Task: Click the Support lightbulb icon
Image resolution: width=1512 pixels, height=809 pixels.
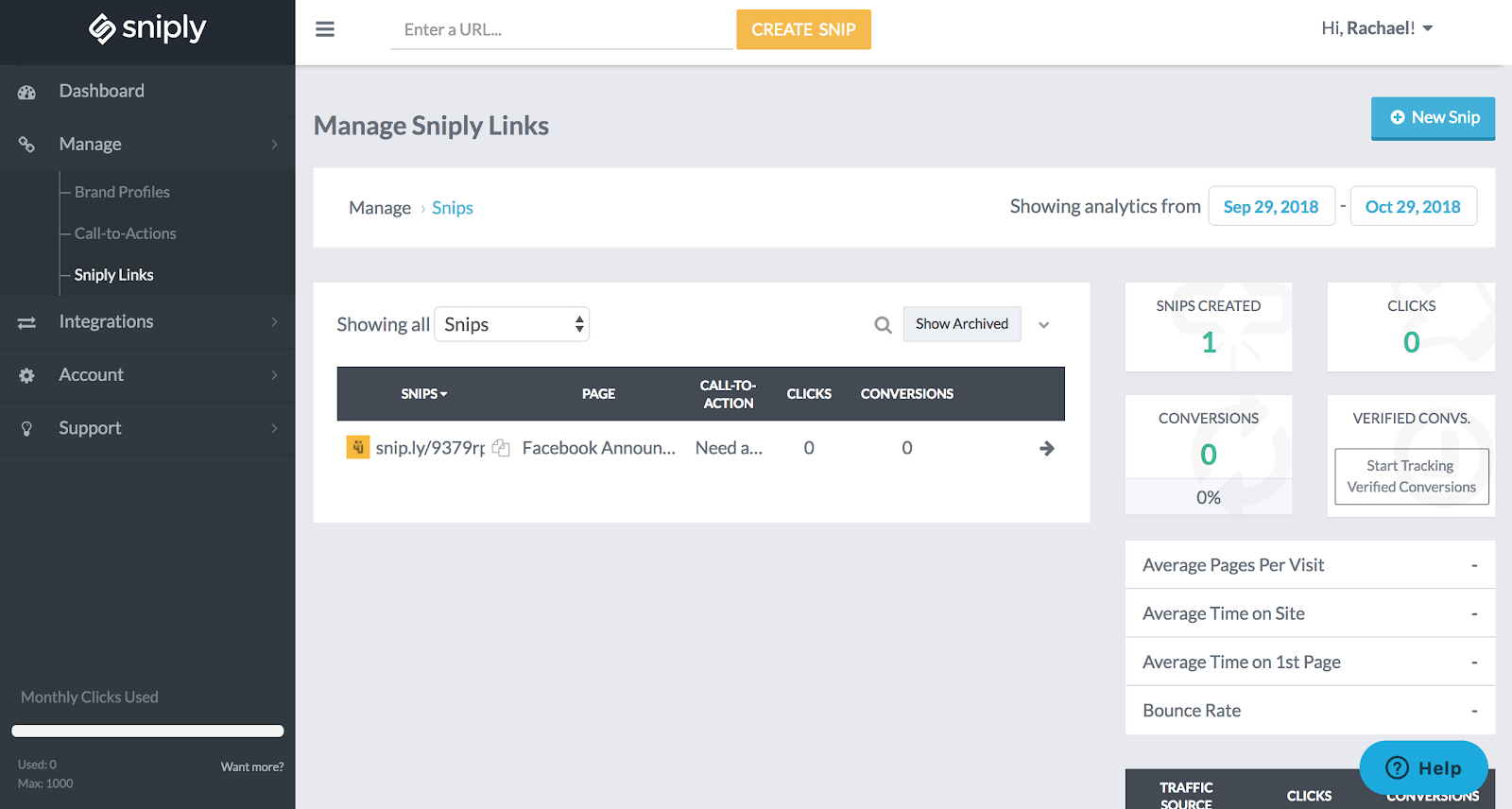Action: [26, 428]
